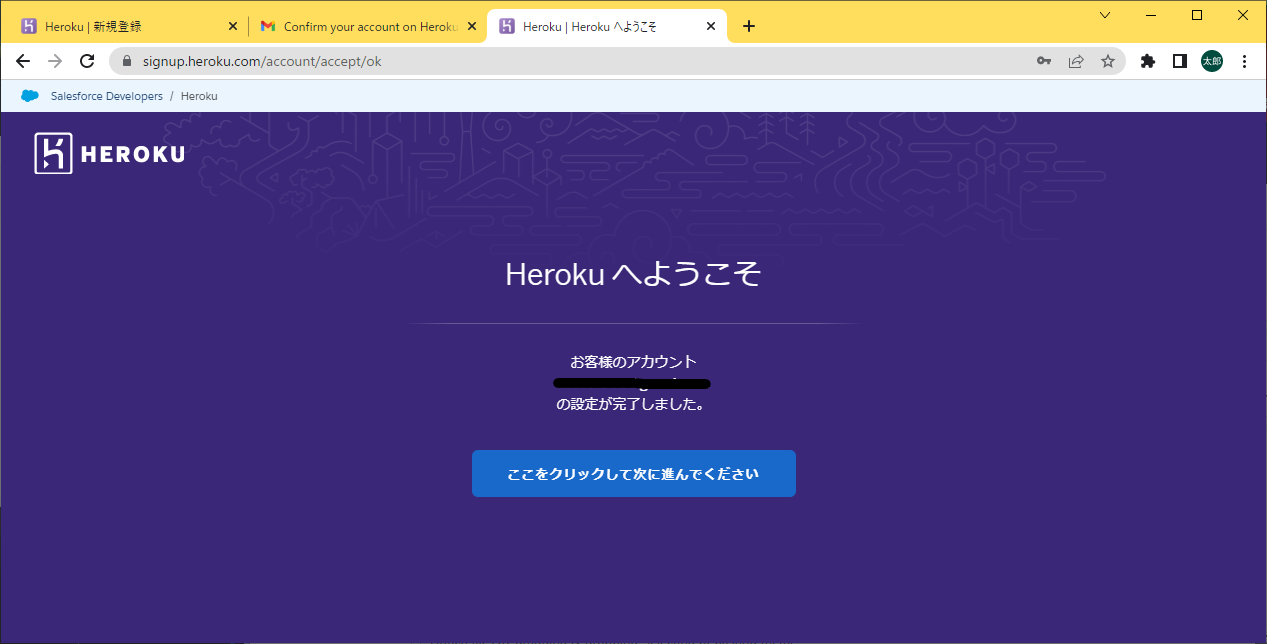Click the browser forward arrow
This screenshot has width=1267, height=644.
coord(55,61)
